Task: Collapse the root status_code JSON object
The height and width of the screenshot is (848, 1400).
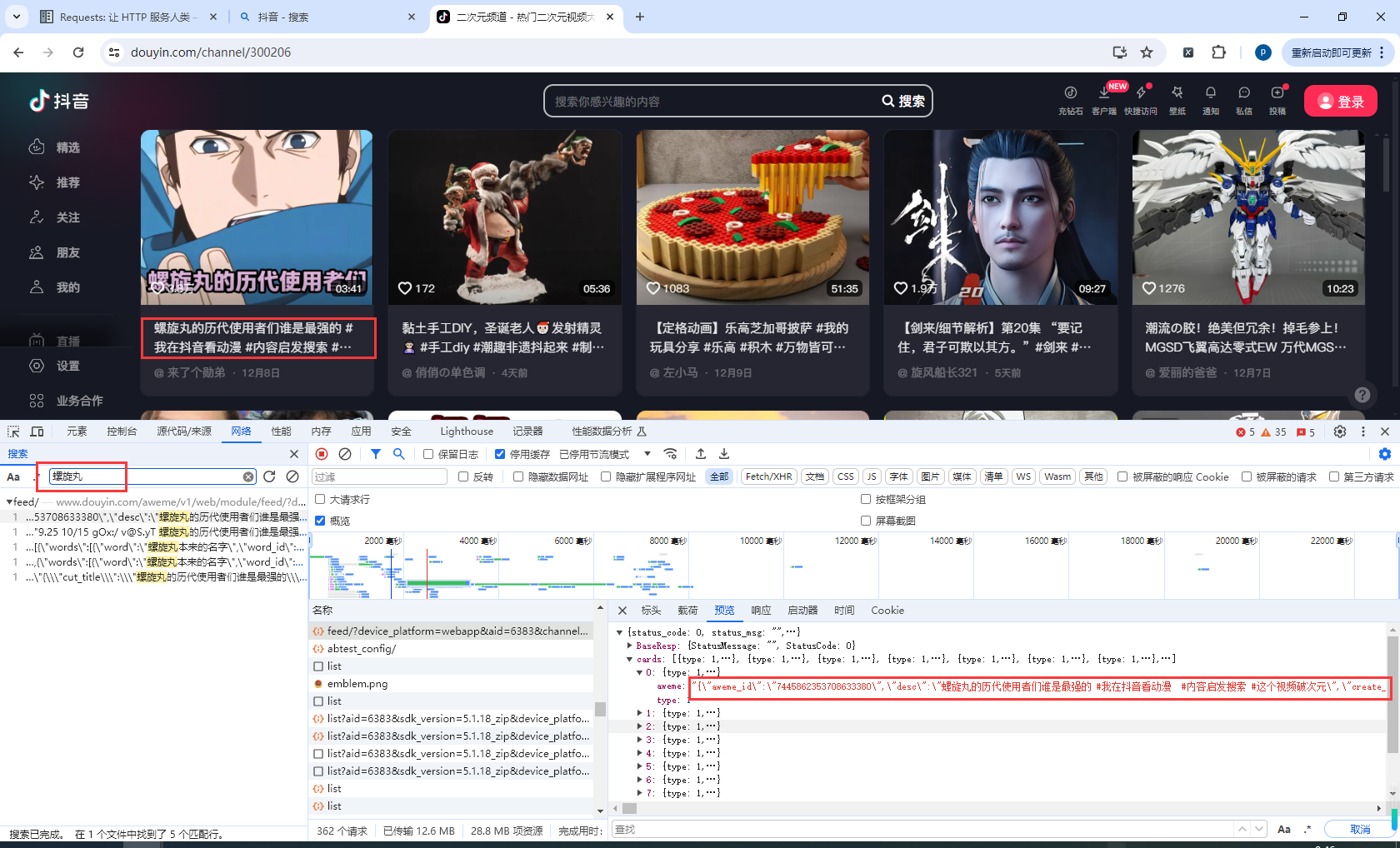Action: (x=620, y=632)
